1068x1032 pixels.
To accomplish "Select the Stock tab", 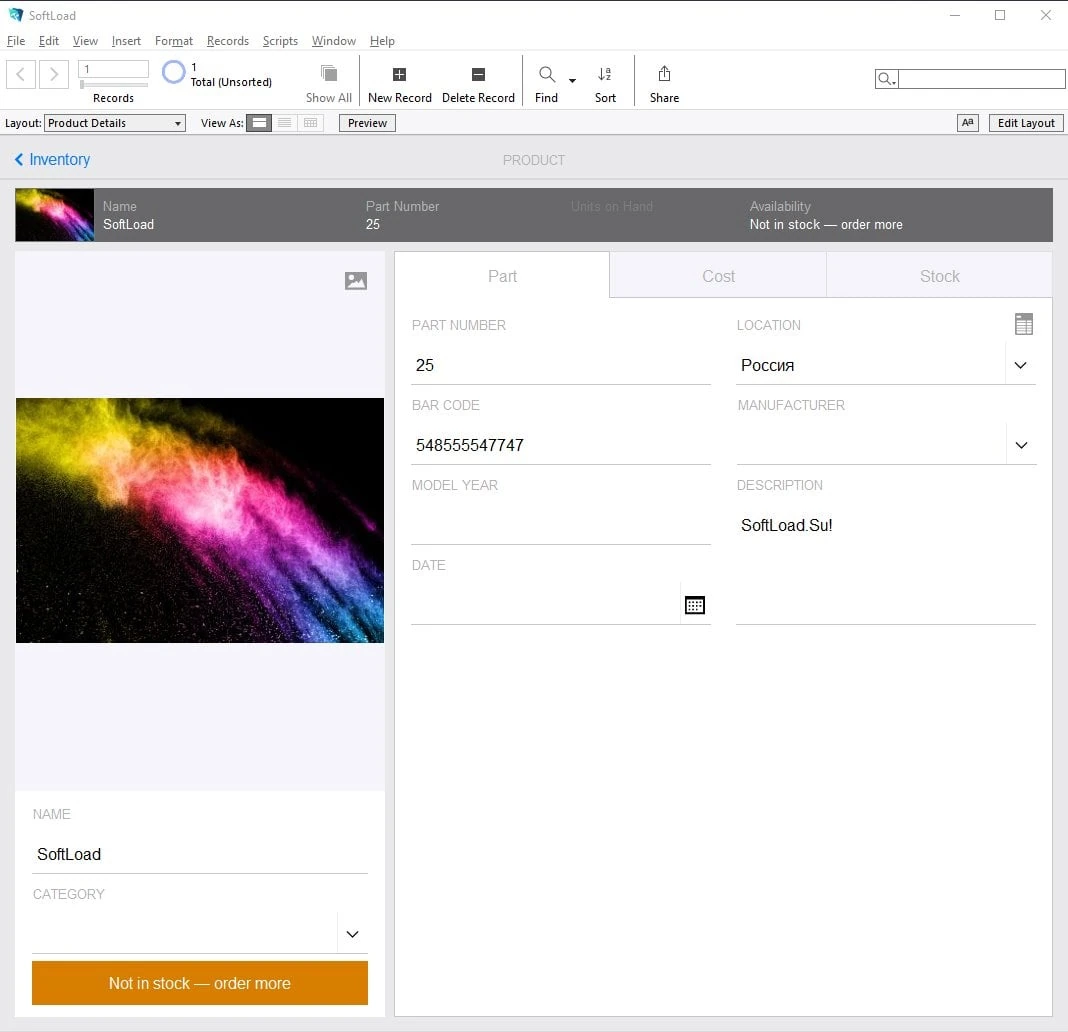I will tap(939, 276).
